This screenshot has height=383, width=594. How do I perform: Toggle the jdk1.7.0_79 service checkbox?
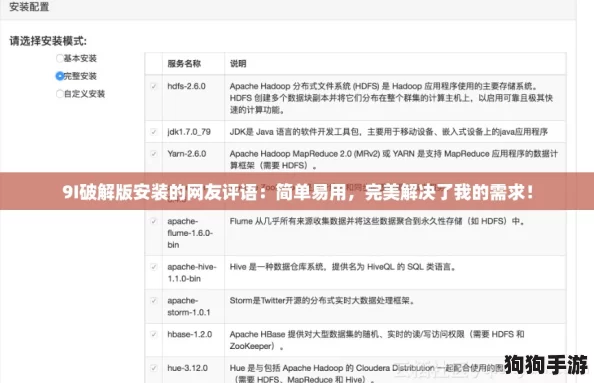click(x=153, y=132)
